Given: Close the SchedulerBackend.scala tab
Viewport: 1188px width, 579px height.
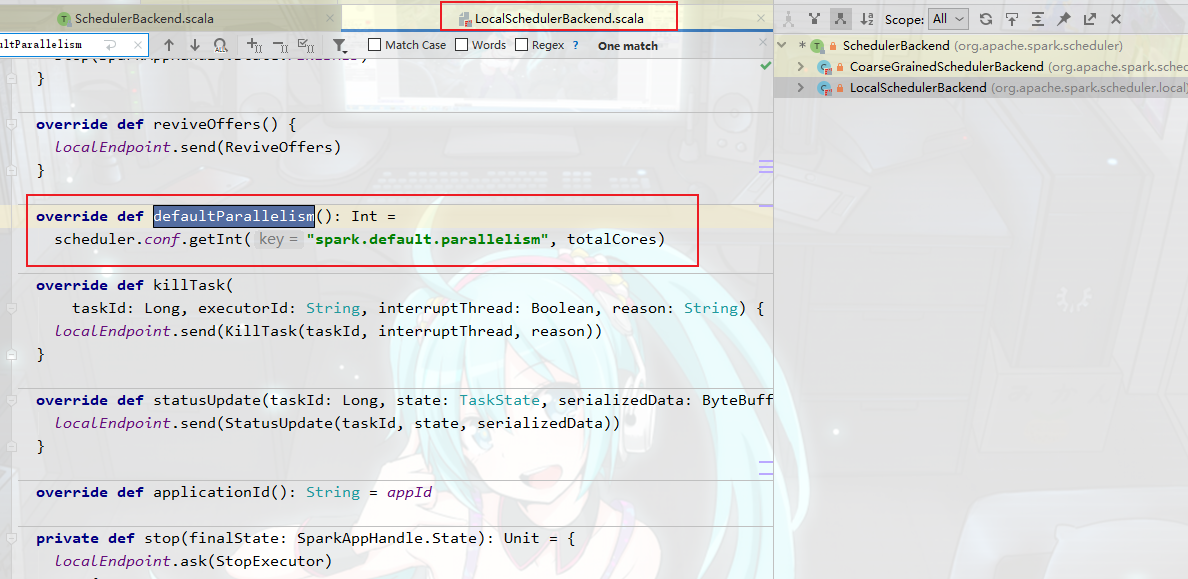Looking at the screenshot, I should click(x=330, y=18).
